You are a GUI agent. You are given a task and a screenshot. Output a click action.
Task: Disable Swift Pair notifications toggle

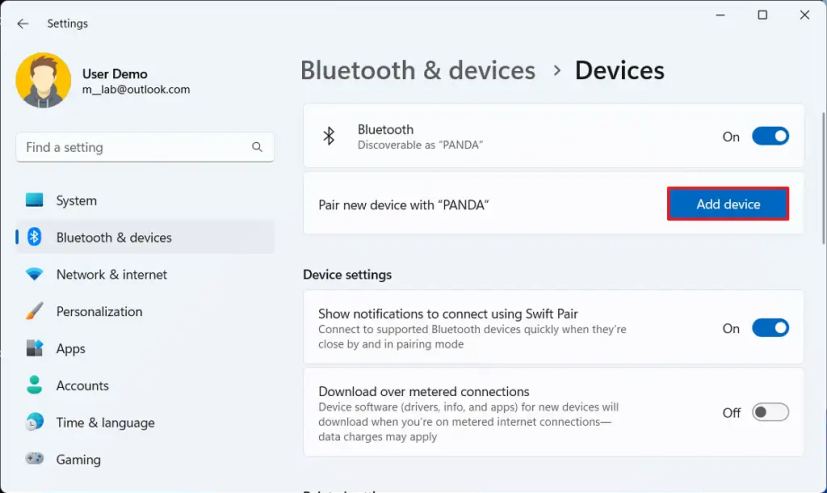click(x=770, y=328)
